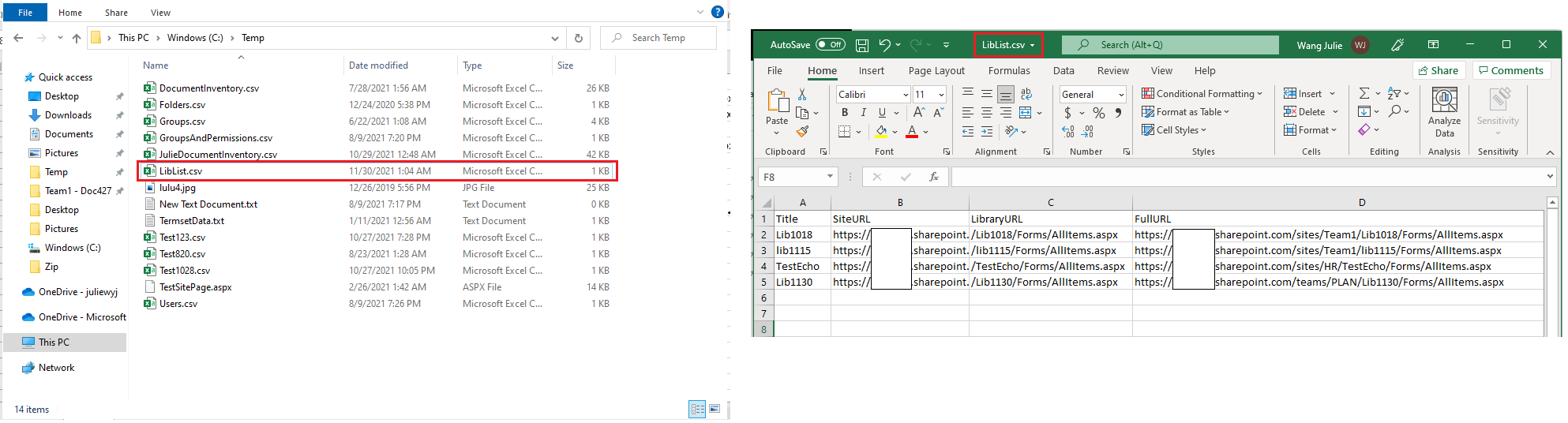Increase font size with larger A icon
This screenshot has height=423, width=1568.
pyautogui.click(x=919, y=113)
